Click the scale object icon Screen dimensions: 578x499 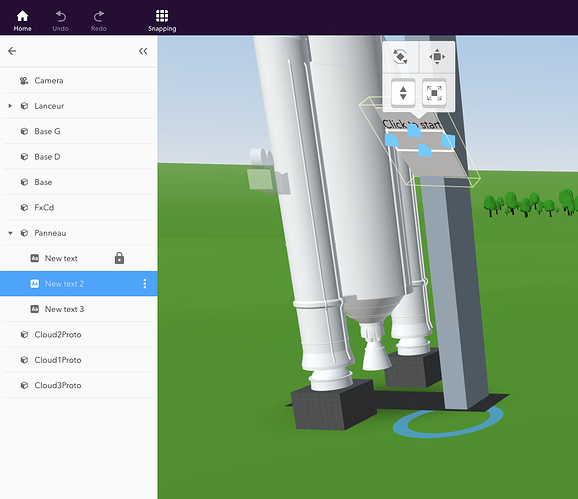click(434, 93)
